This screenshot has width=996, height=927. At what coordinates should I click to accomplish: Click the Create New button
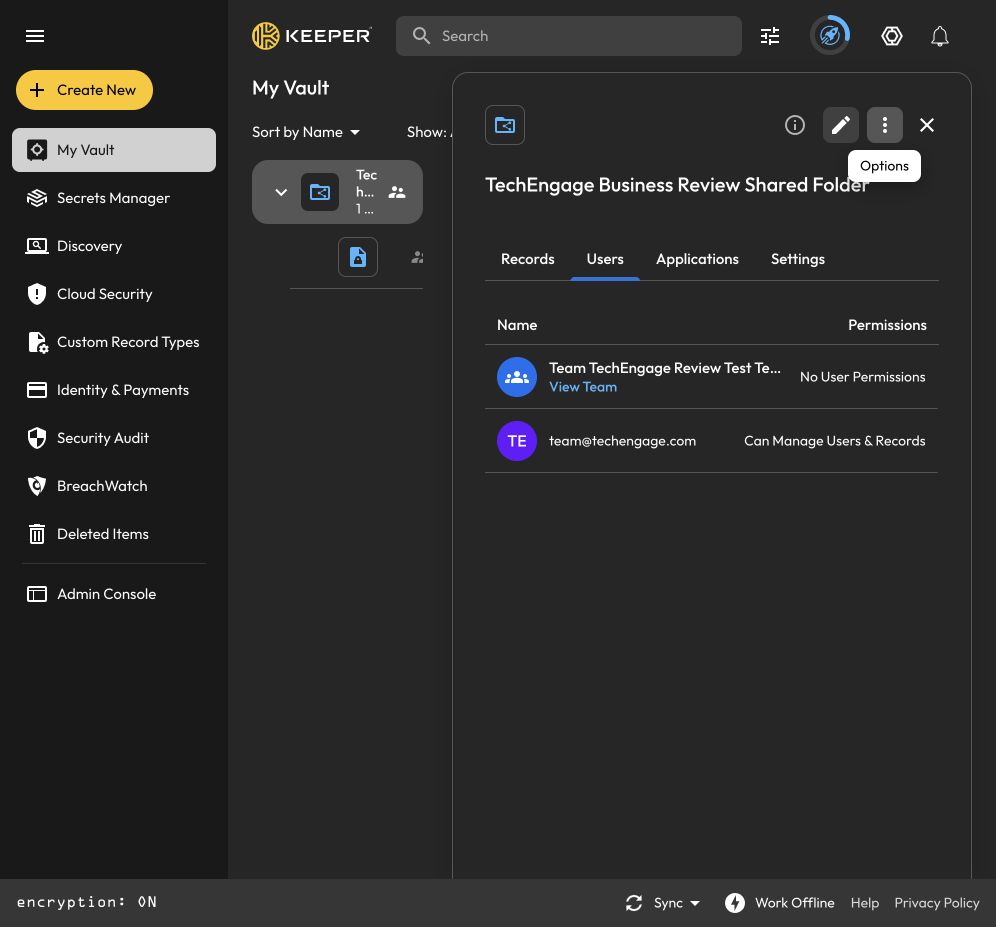[x=84, y=90]
